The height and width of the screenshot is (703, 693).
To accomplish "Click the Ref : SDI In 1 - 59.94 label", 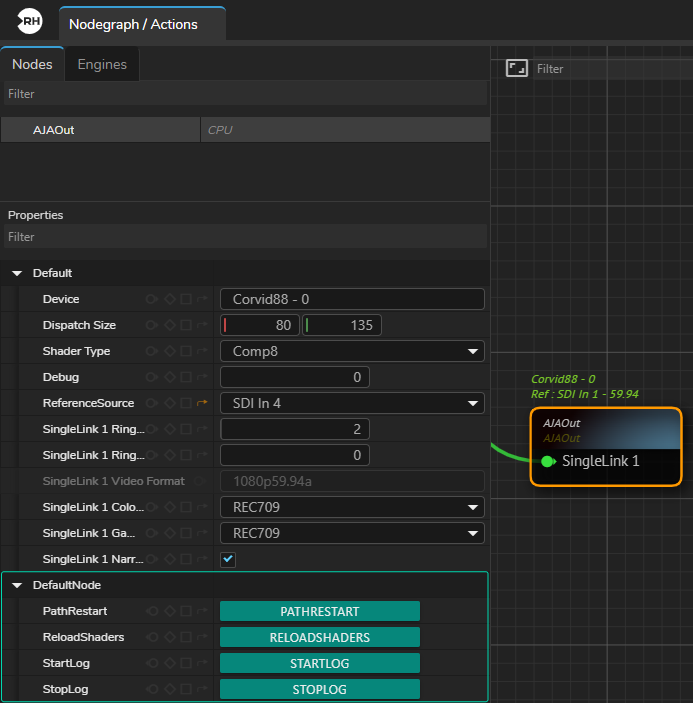I will coord(585,394).
